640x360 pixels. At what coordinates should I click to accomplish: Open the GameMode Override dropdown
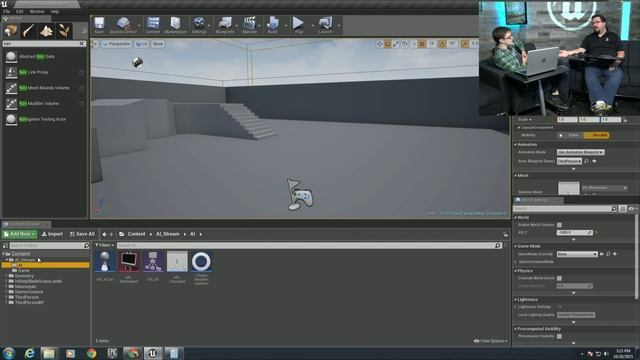577,254
